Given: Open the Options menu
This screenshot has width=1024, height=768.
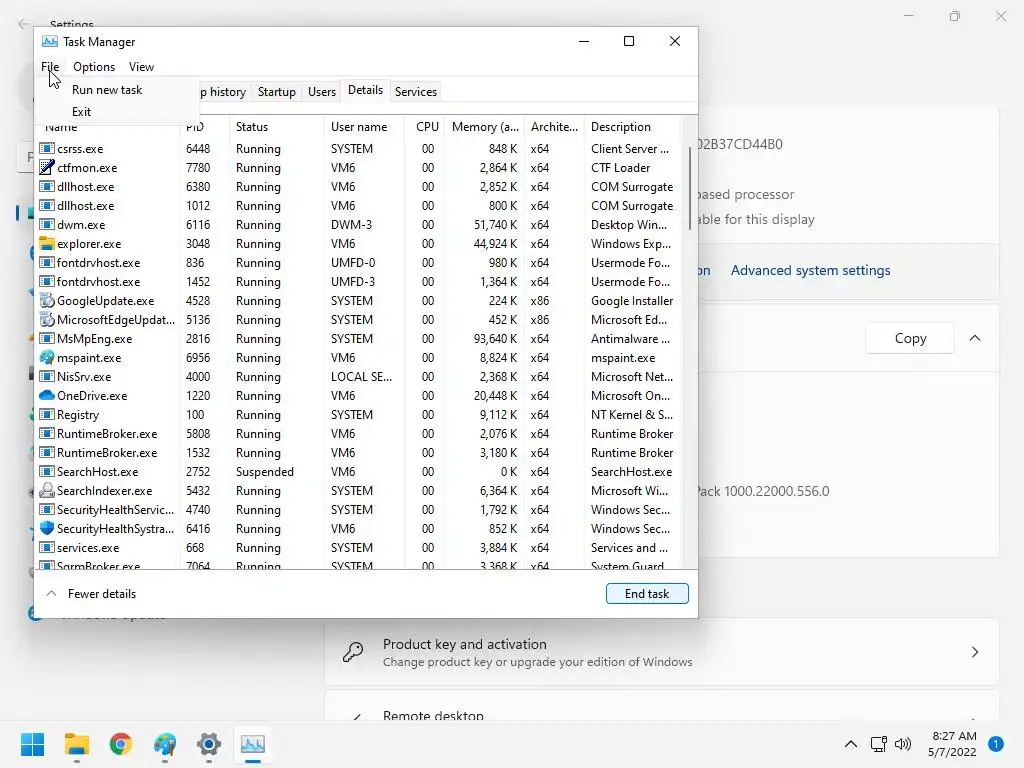Looking at the screenshot, I should (94, 67).
